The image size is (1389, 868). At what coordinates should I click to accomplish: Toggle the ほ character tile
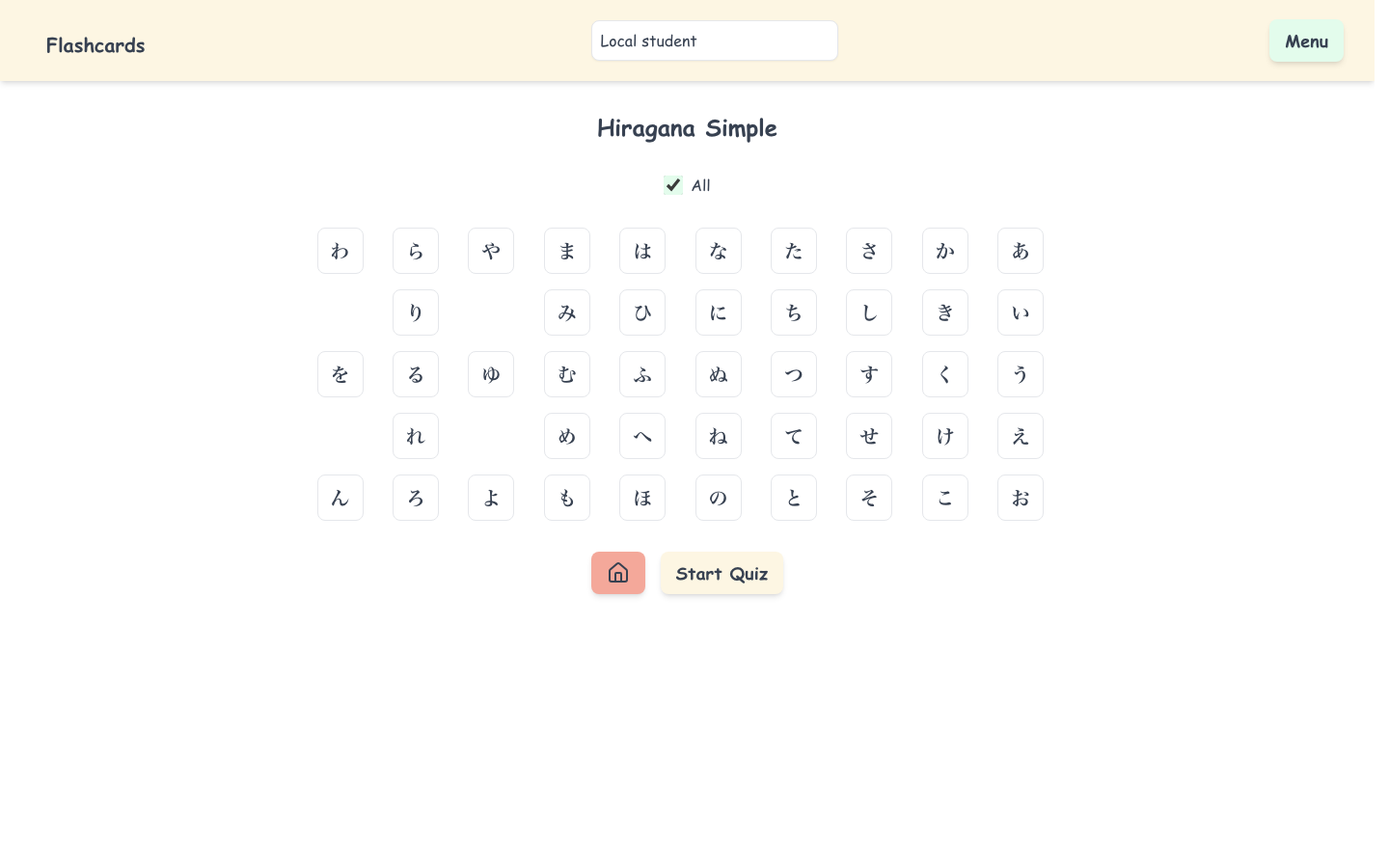pos(642,498)
